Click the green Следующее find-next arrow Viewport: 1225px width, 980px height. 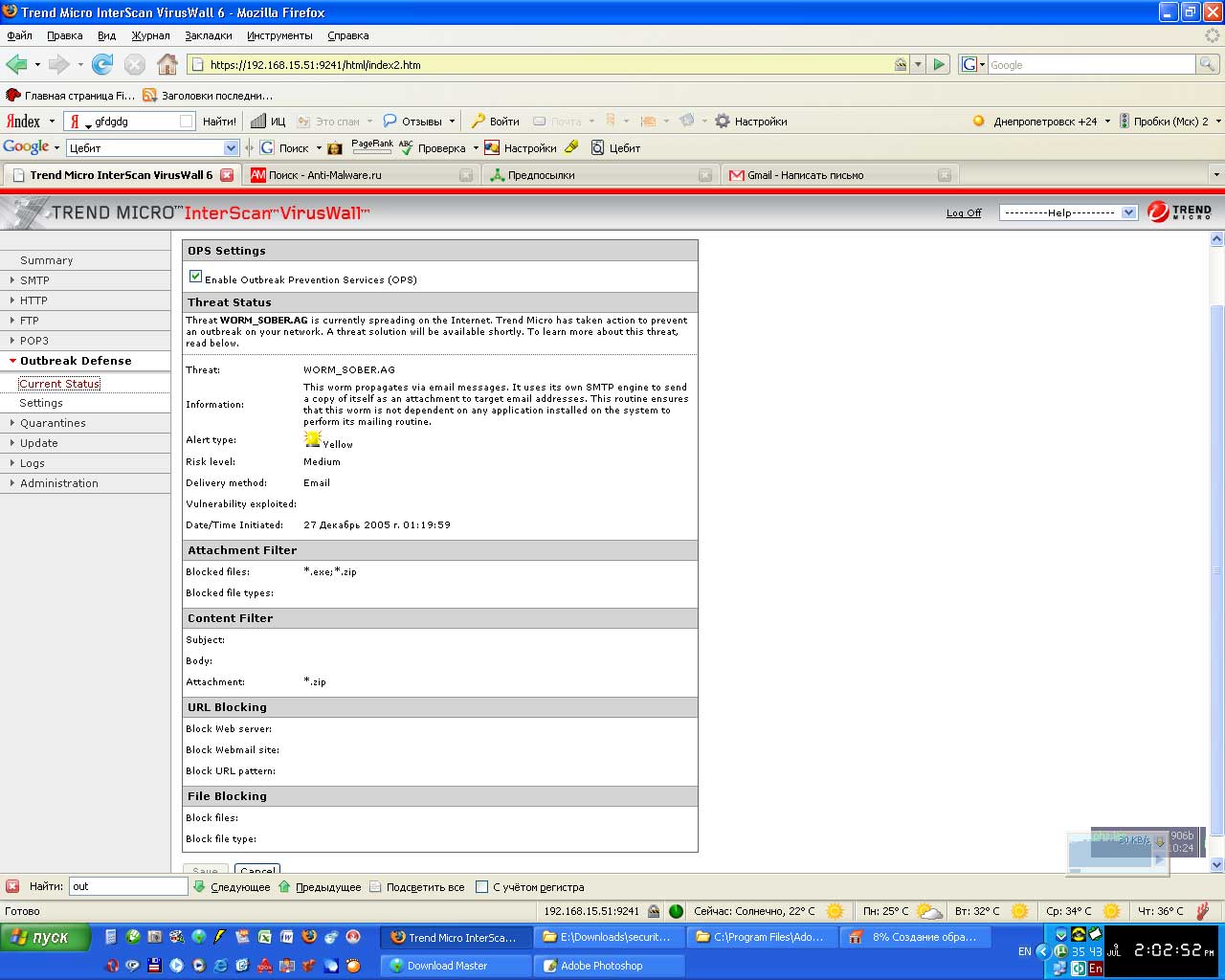tap(232, 887)
